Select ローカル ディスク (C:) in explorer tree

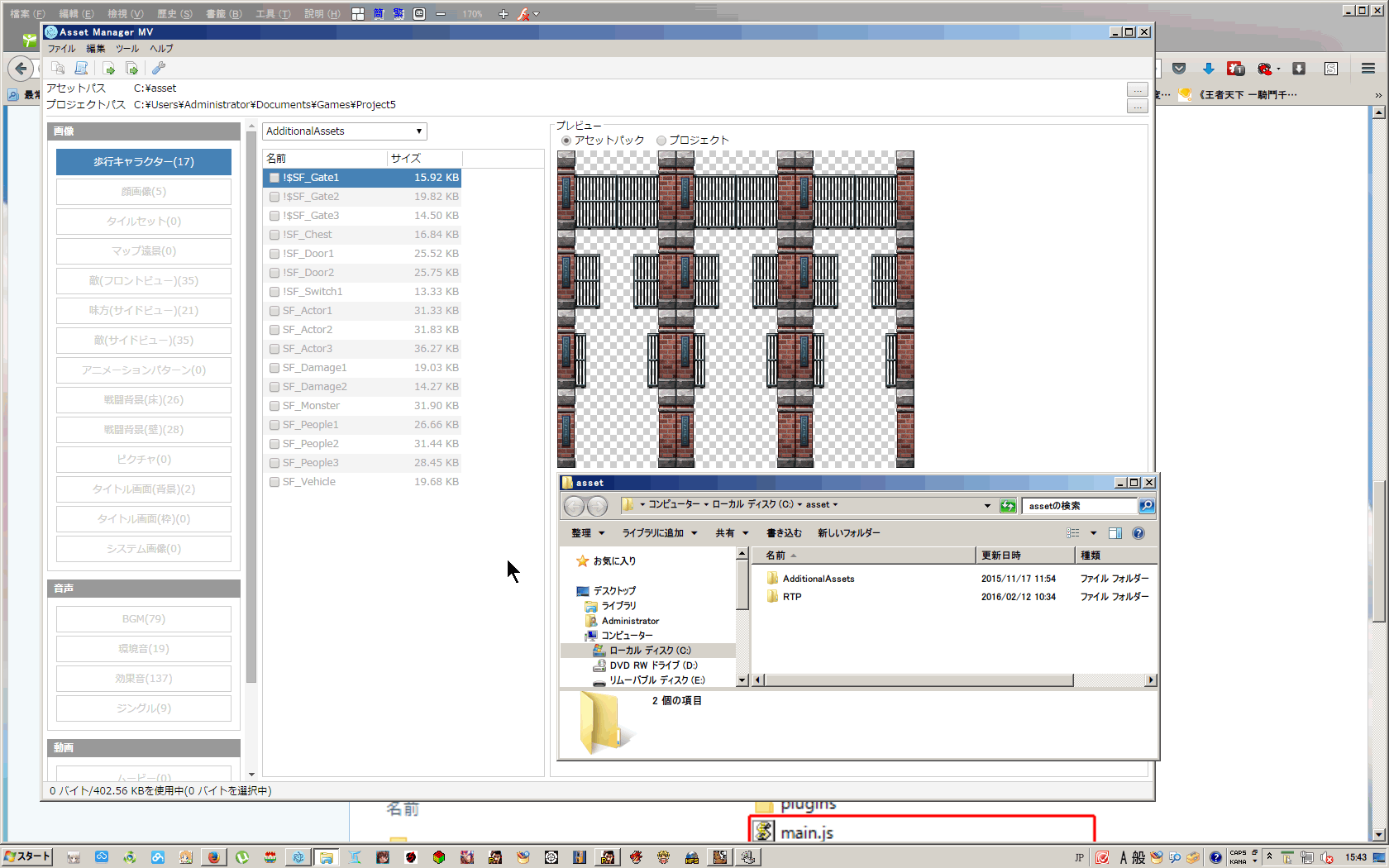coord(650,651)
